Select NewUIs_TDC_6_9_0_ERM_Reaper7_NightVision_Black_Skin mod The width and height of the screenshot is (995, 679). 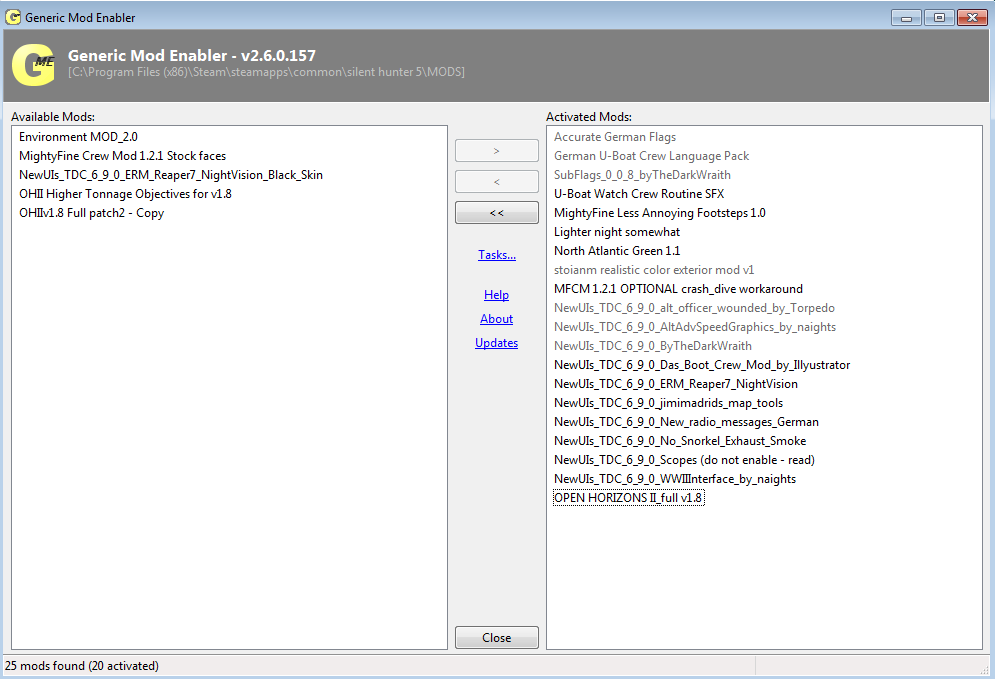pyautogui.click(x=171, y=175)
